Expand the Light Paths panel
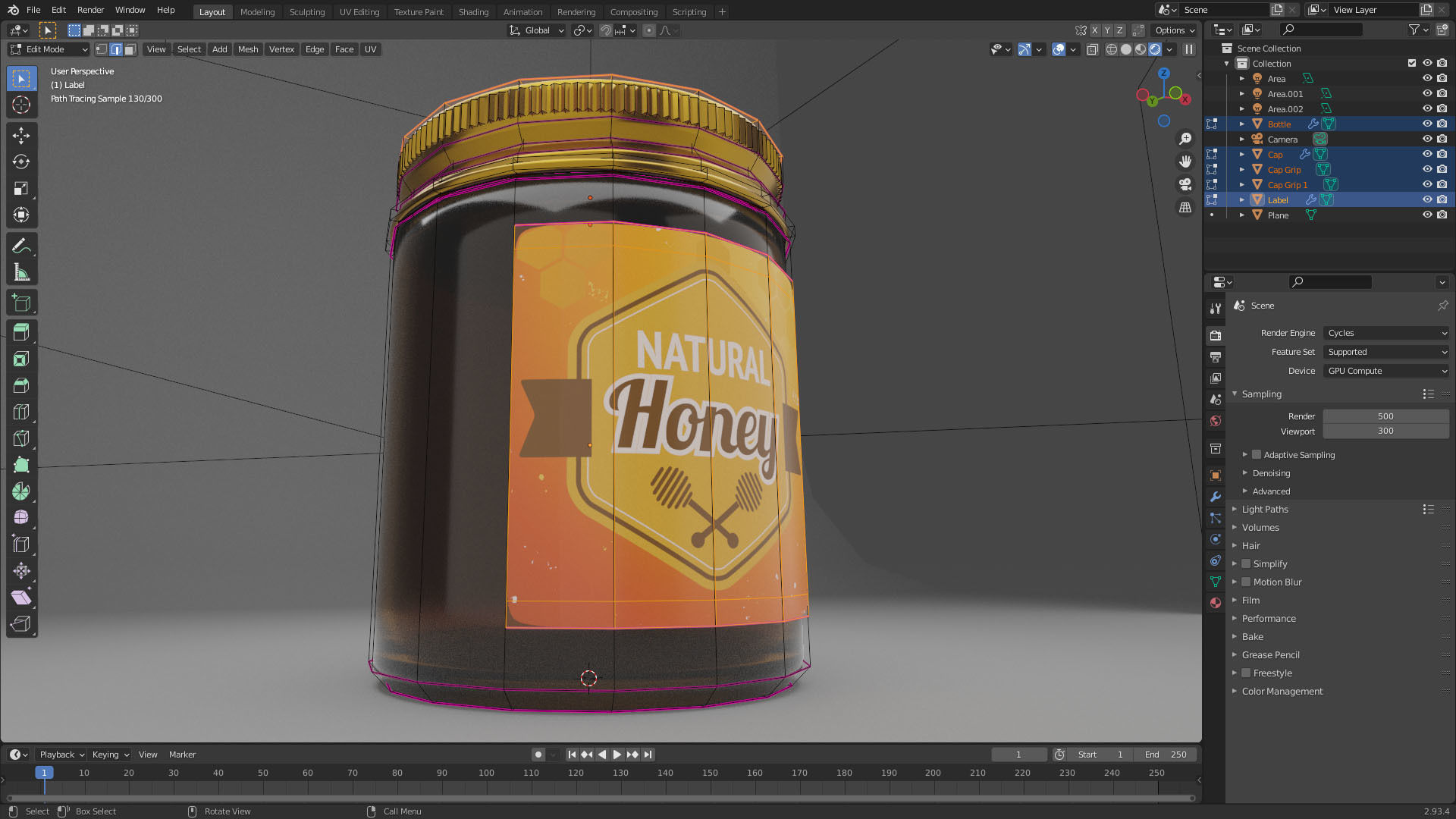Viewport: 1456px width, 819px height. coord(1265,510)
